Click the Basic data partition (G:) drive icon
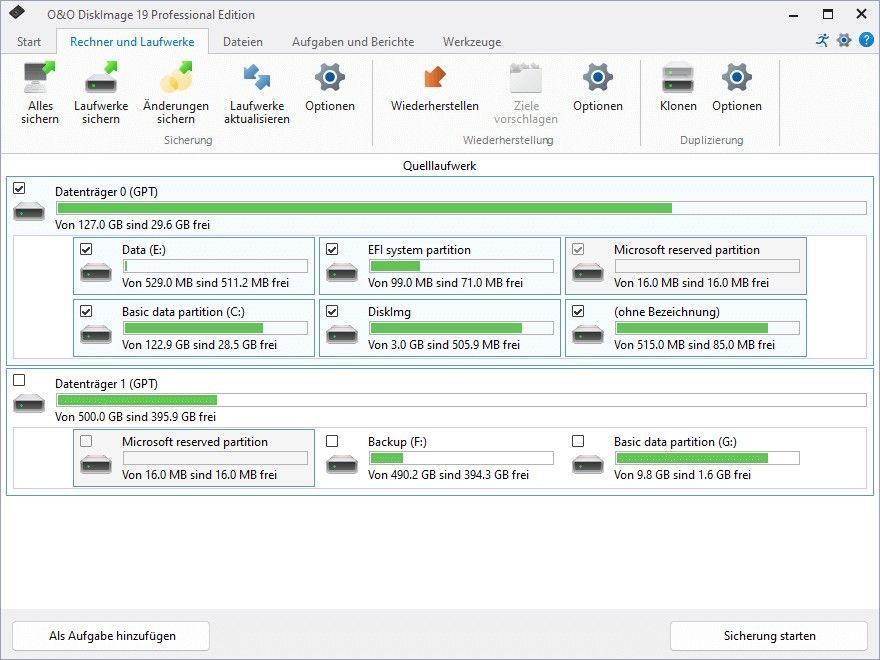 (x=588, y=465)
